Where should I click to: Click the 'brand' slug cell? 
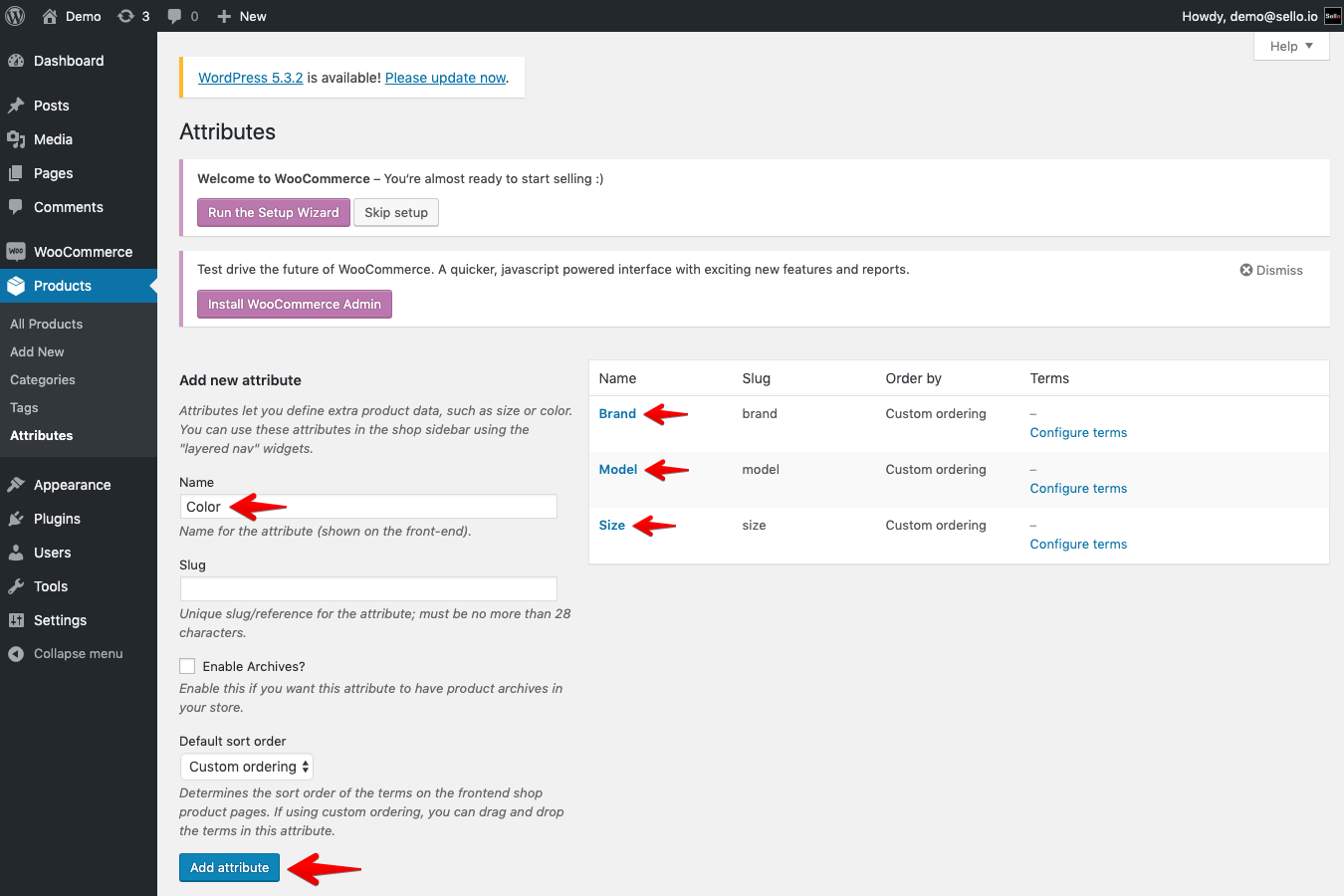[x=760, y=413]
